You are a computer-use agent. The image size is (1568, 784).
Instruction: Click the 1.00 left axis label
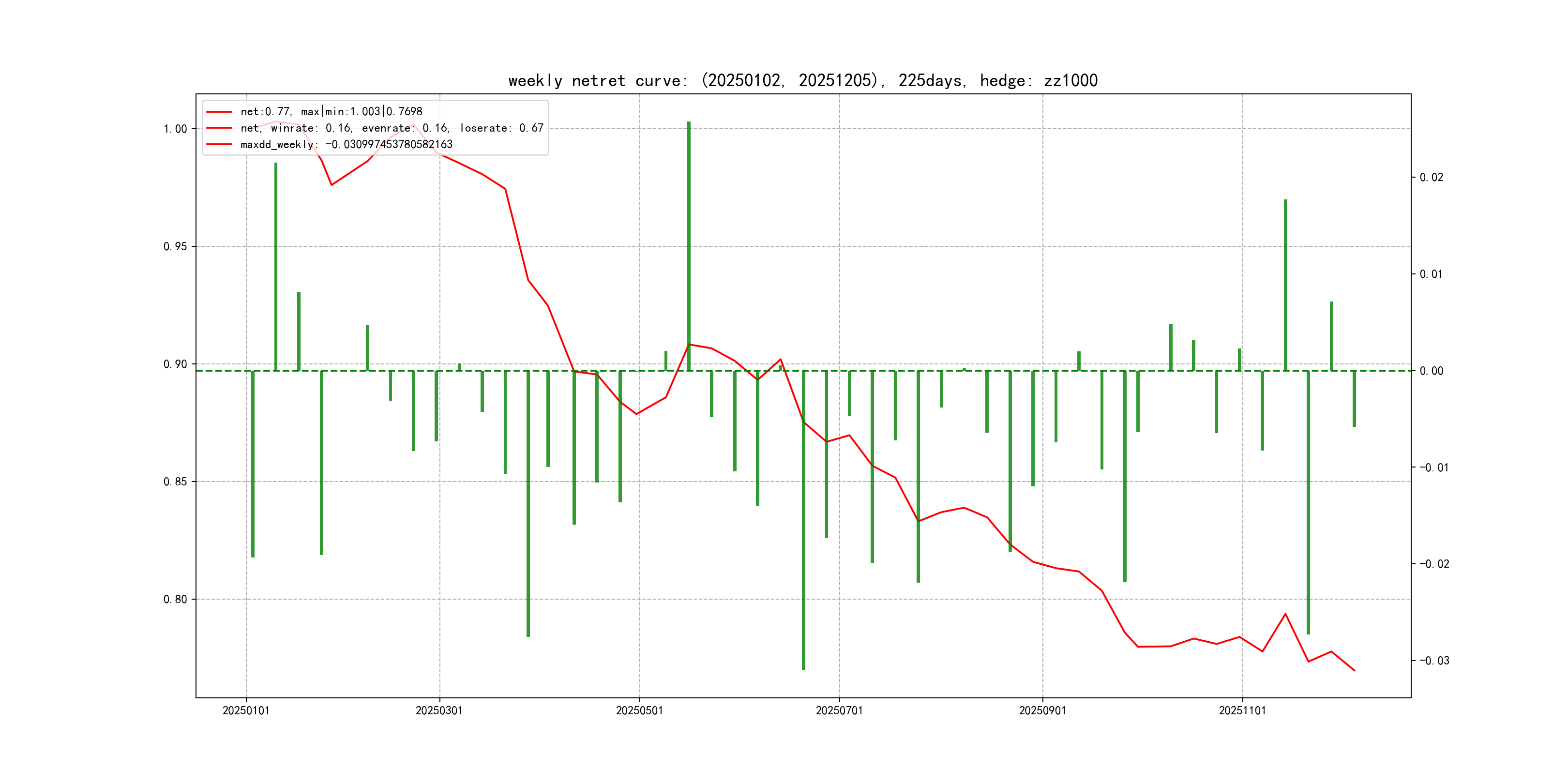[x=175, y=129]
